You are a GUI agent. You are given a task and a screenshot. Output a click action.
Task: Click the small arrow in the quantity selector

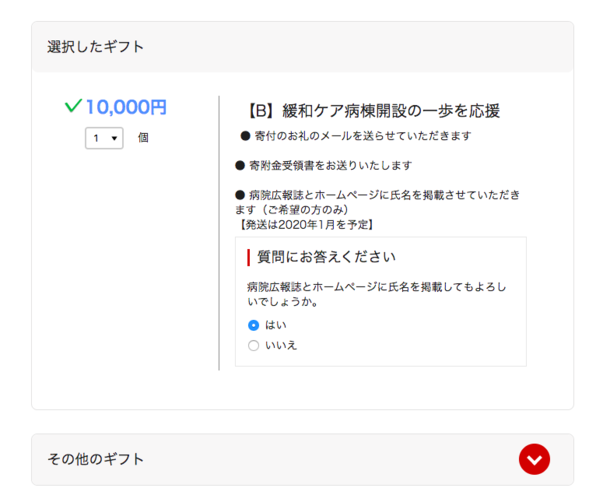(x=114, y=138)
